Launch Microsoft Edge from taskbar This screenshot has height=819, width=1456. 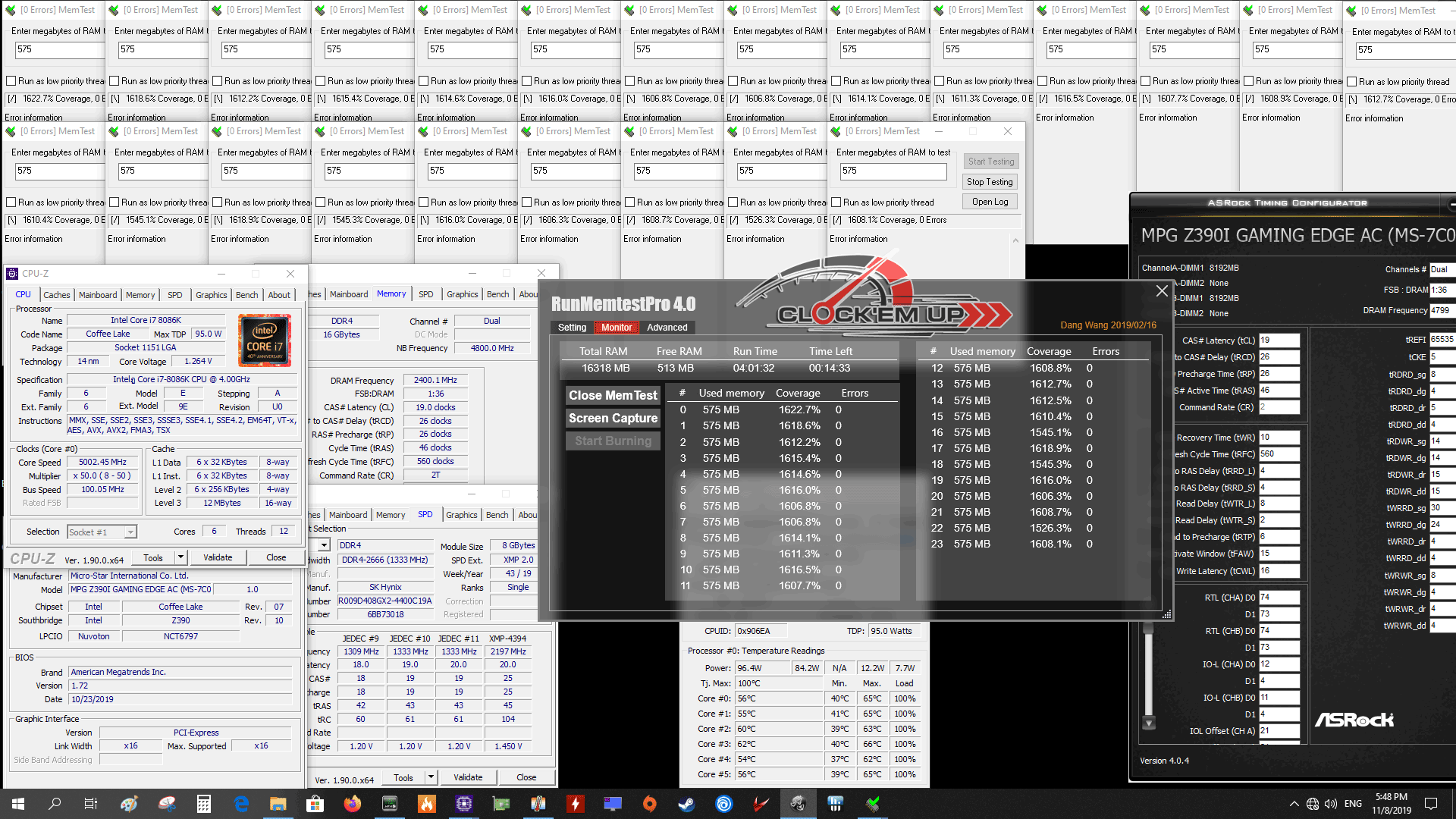click(x=241, y=804)
